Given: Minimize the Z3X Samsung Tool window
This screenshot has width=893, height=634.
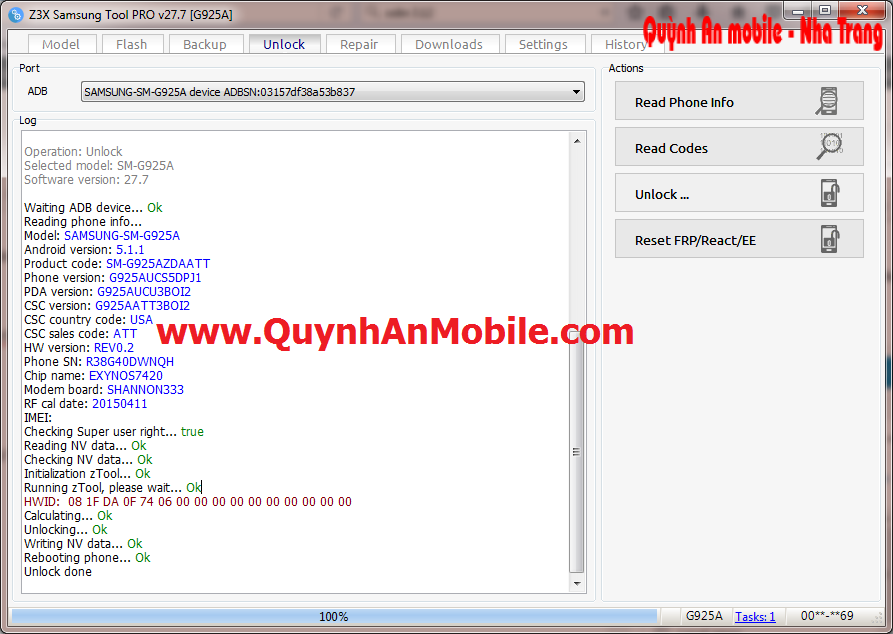Looking at the screenshot, I should (798, 10).
